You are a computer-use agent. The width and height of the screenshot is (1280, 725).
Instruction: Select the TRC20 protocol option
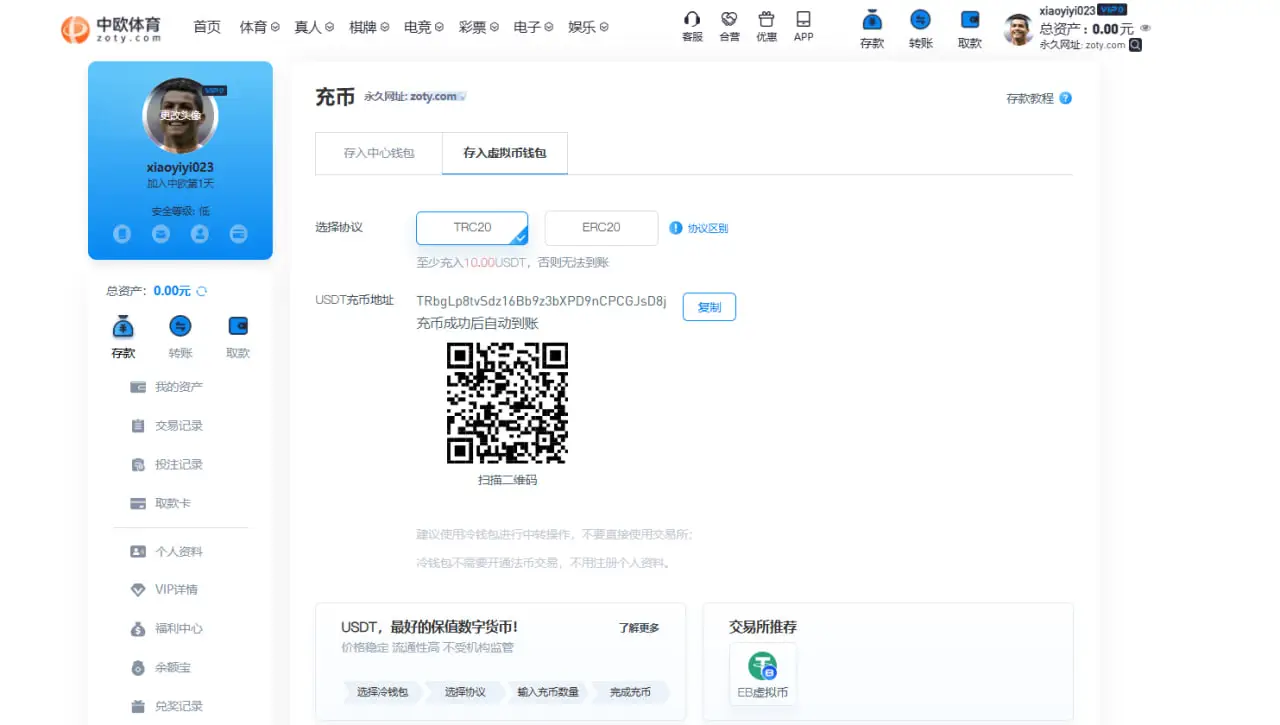(471, 228)
